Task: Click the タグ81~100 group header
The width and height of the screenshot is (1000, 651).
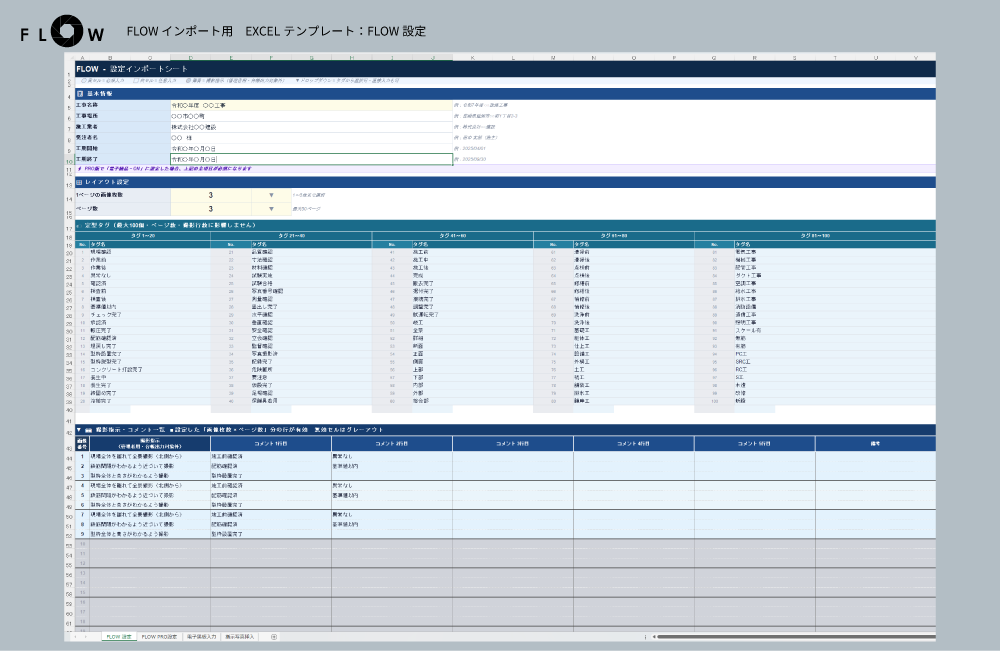Action: pos(815,236)
